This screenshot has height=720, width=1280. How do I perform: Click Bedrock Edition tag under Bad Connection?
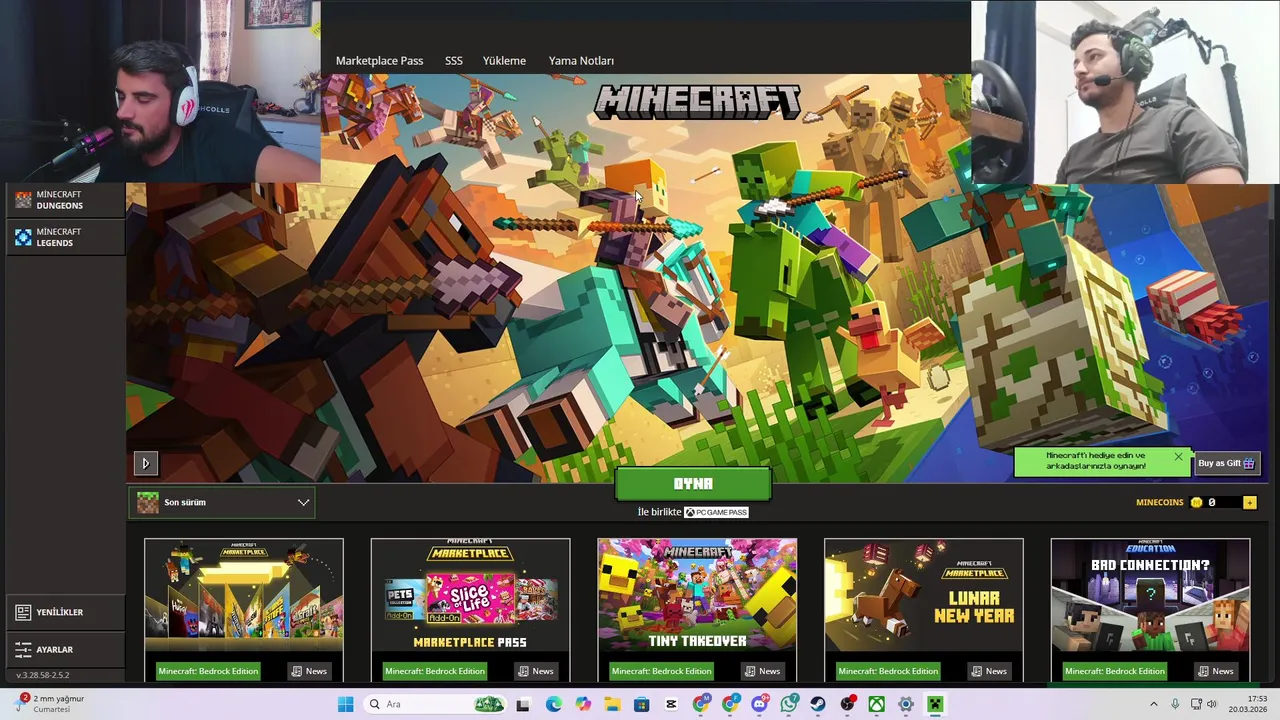pos(1115,671)
